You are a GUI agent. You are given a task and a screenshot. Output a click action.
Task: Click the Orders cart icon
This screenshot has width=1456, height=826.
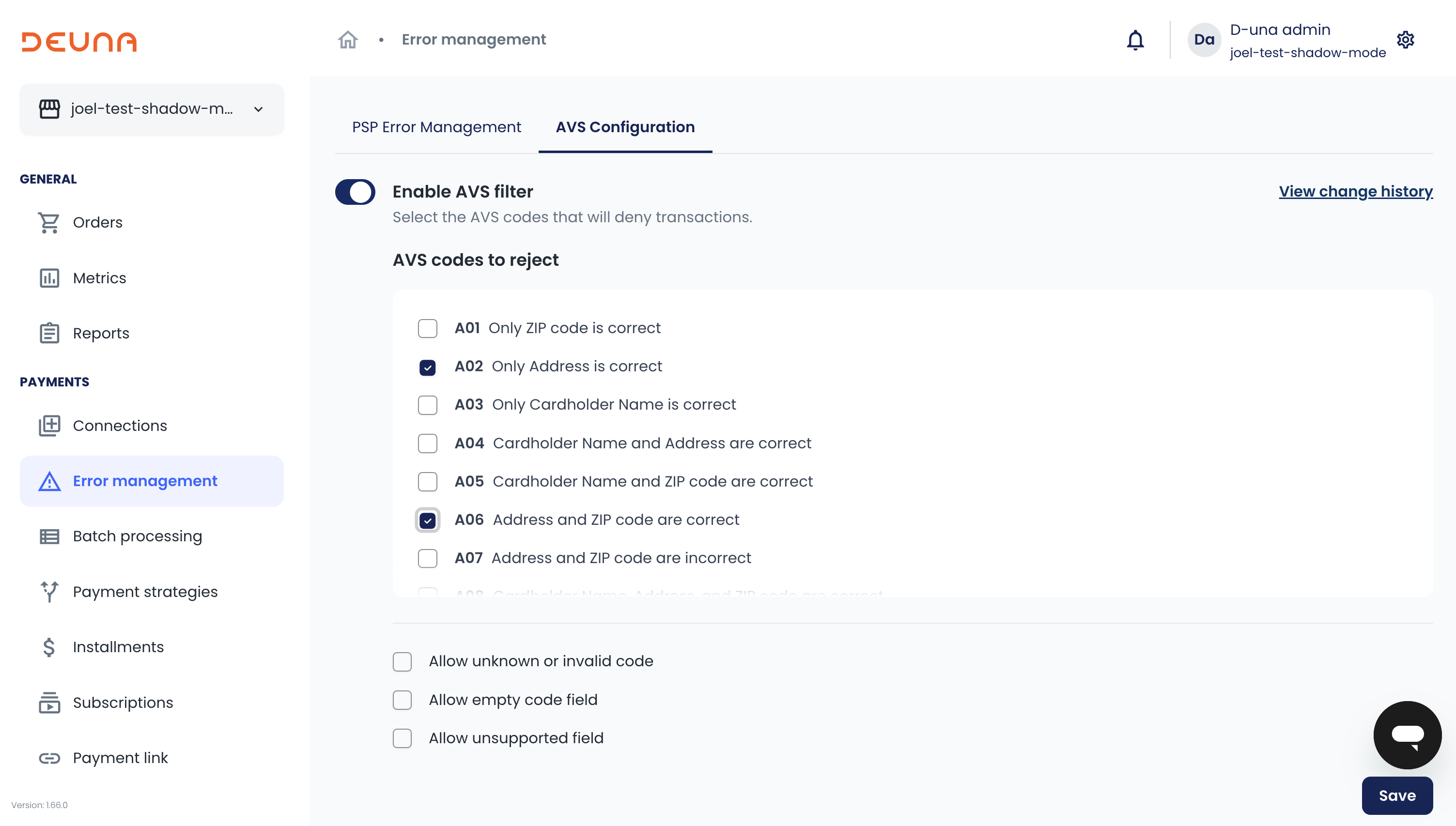point(49,222)
